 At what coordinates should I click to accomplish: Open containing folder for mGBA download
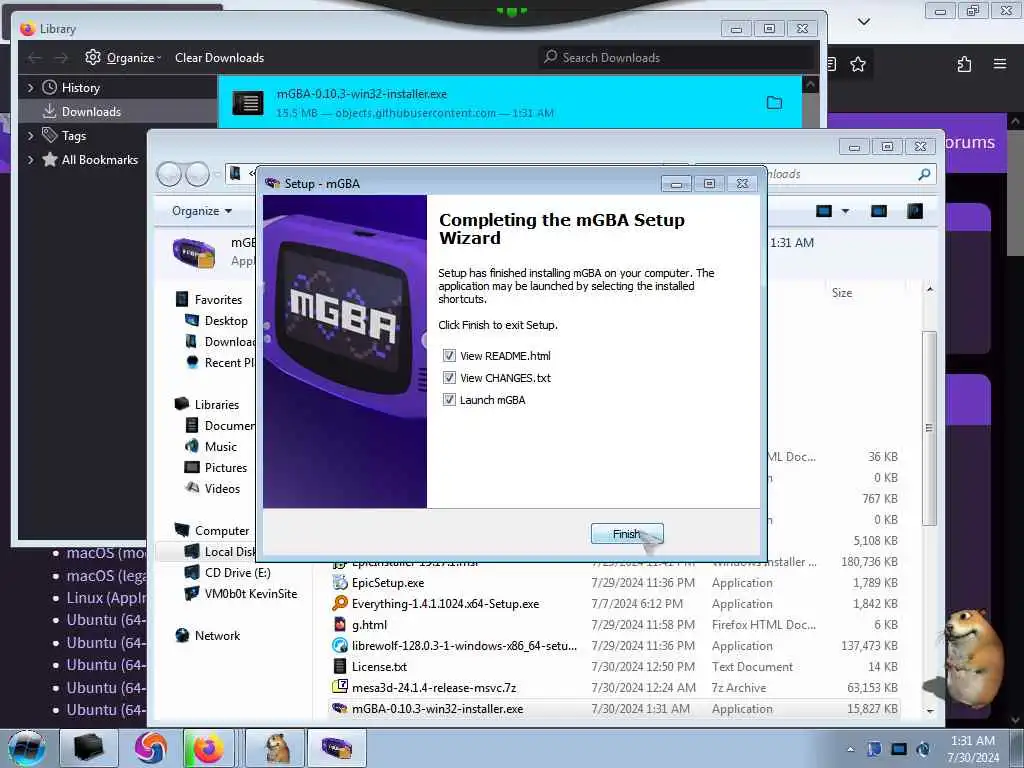775,103
